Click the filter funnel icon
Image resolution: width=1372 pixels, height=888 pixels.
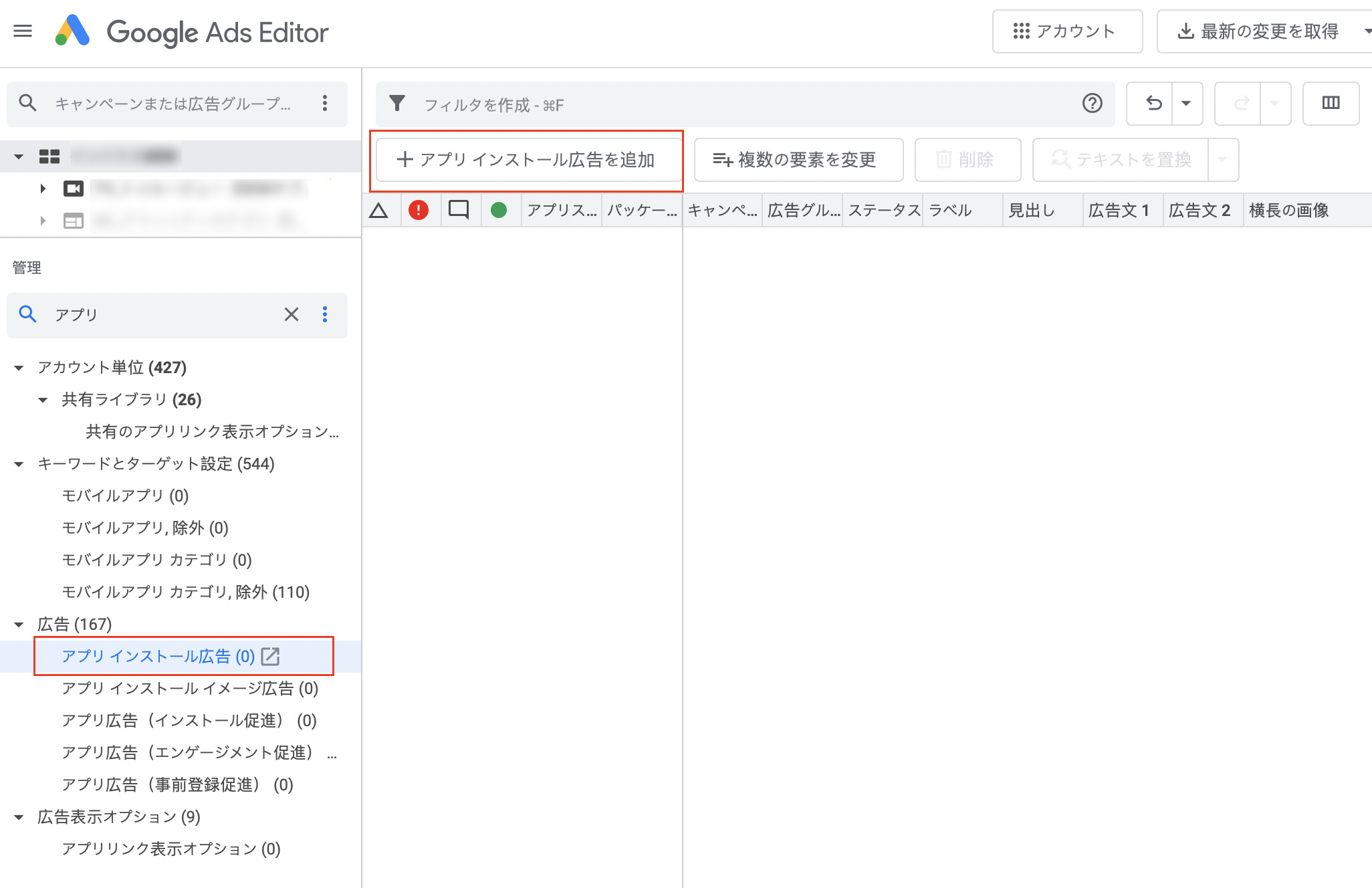(397, 103)
